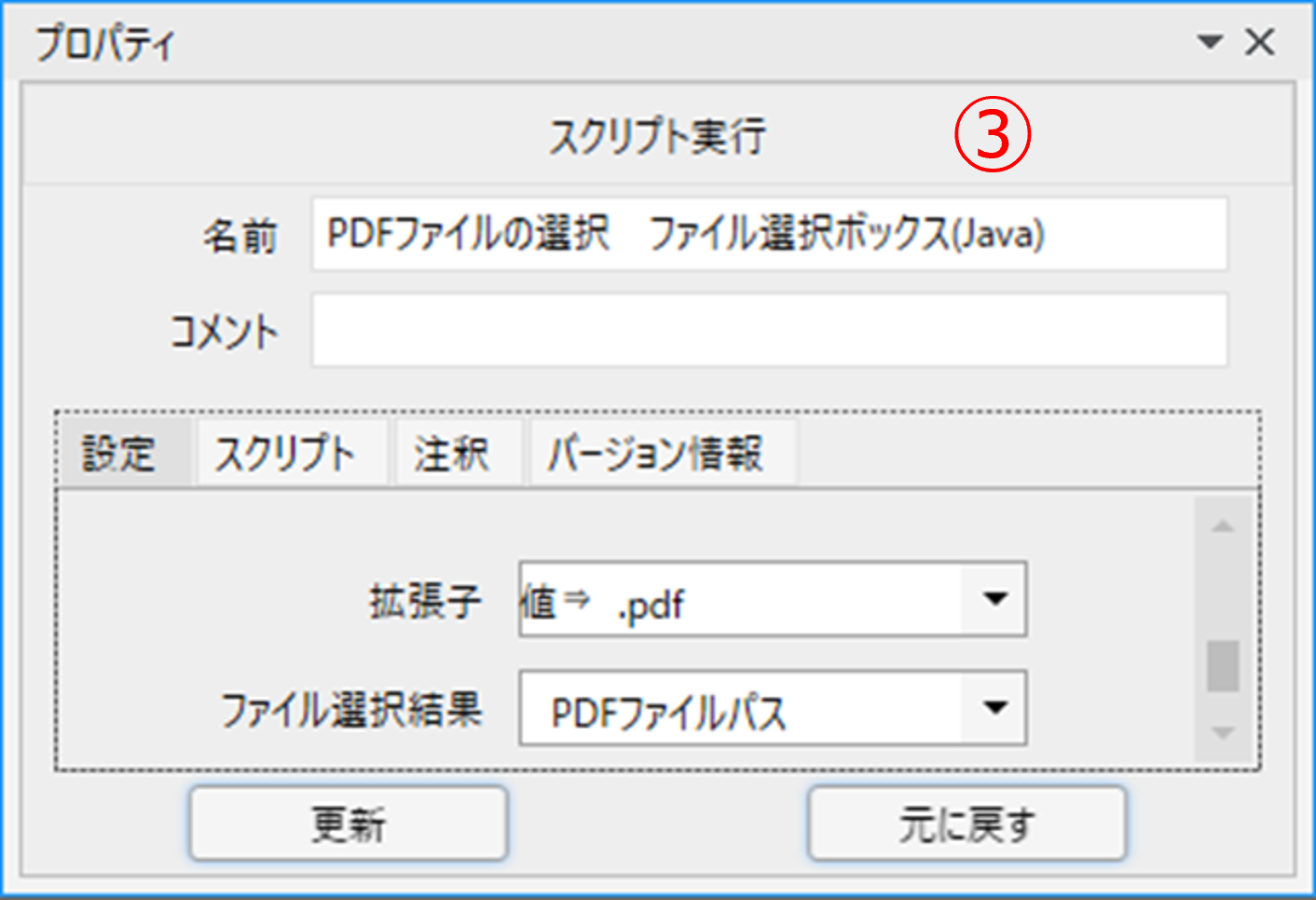
Task: Click the settings scrollbar thumb
Action: point(1223,666)
